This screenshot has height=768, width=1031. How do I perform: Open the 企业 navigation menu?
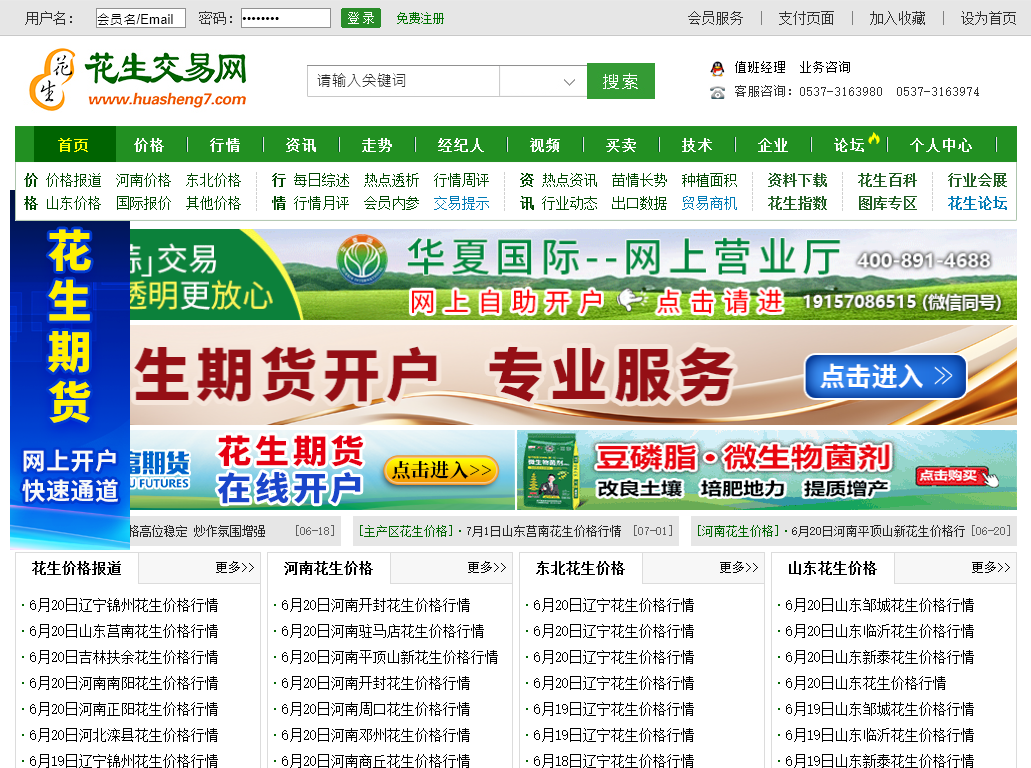click(x=773, y=145)
